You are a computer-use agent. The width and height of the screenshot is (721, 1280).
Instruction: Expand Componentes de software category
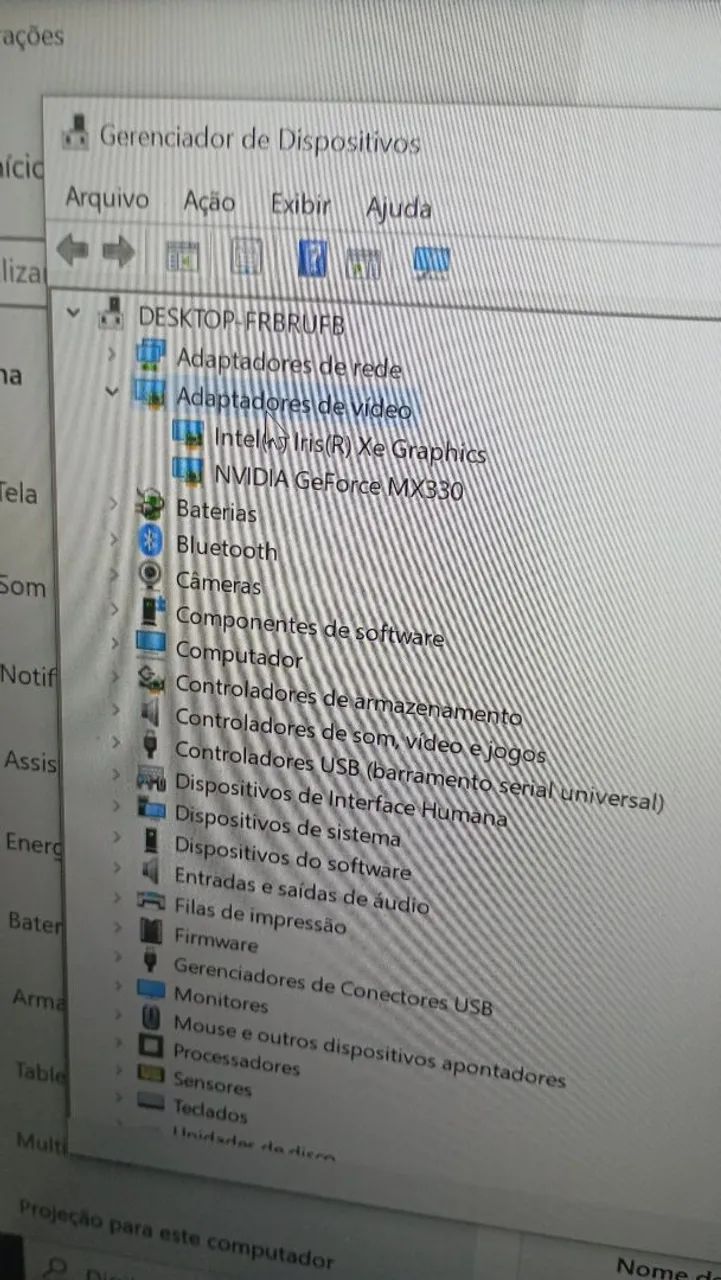tap(114, 607)
